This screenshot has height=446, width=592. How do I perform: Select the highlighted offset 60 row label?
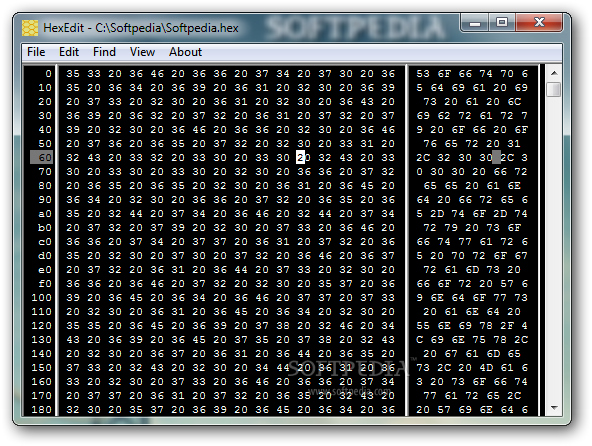(x=42, y=157)
